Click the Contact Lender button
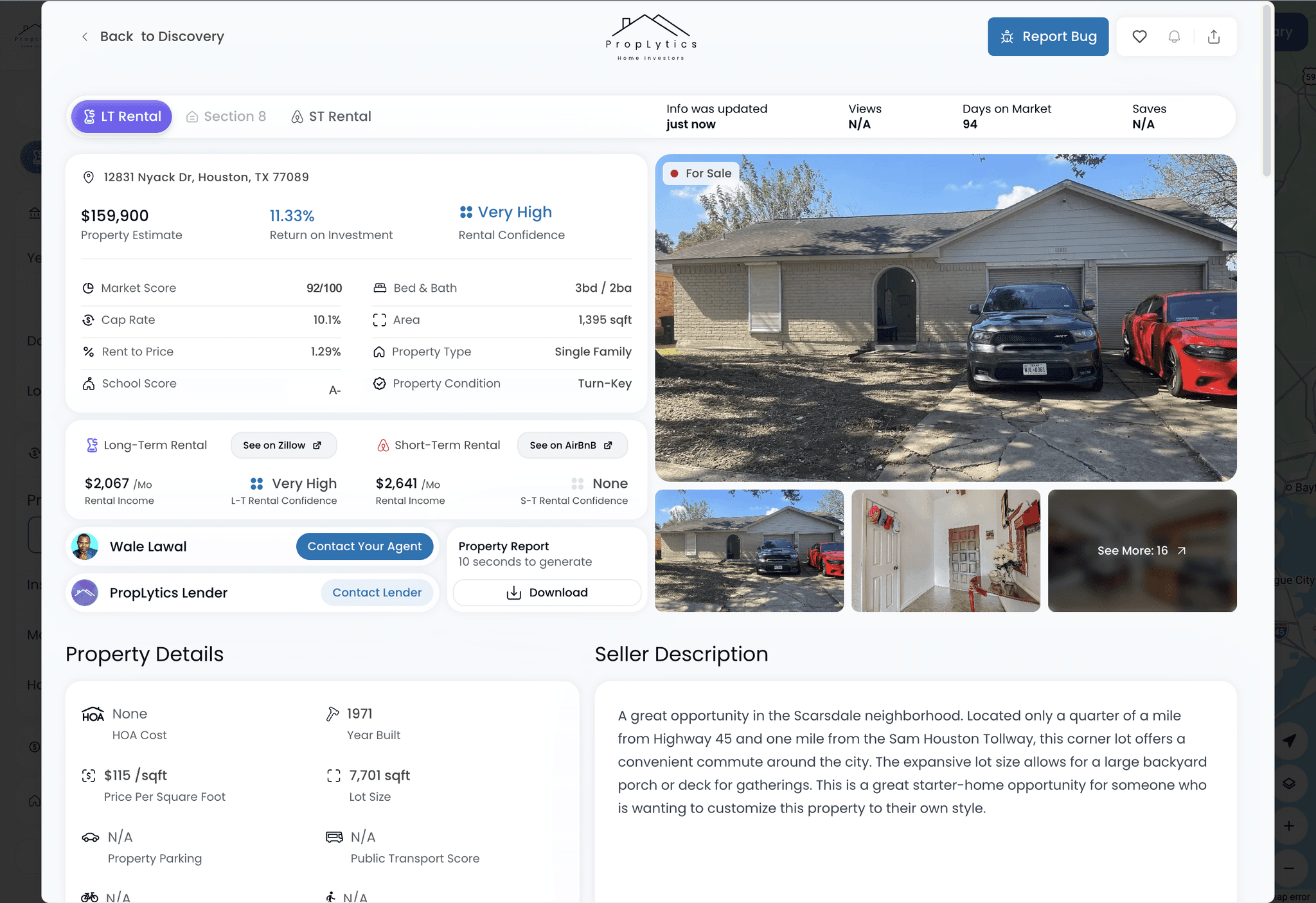1316x903 pixels. coord(377,593)
